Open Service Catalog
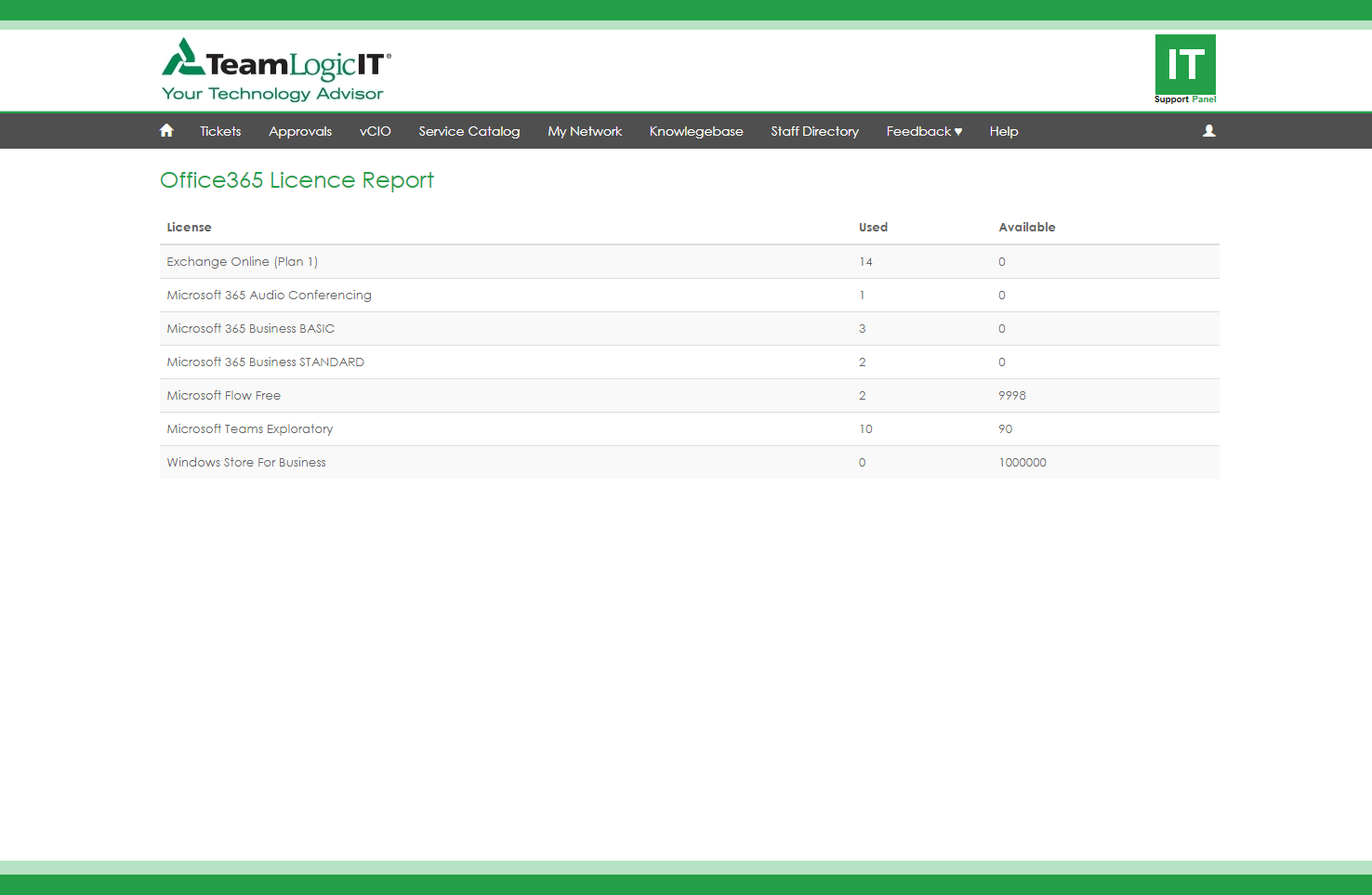The image size is (1372, 895). (469, 131)
